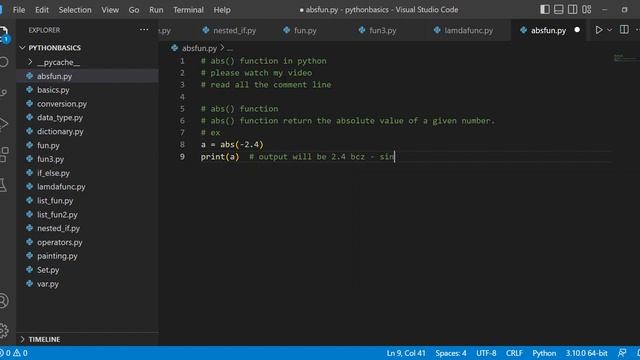
Task: Open fun3.py in the explorer tree
Action: tap(50, 159)
